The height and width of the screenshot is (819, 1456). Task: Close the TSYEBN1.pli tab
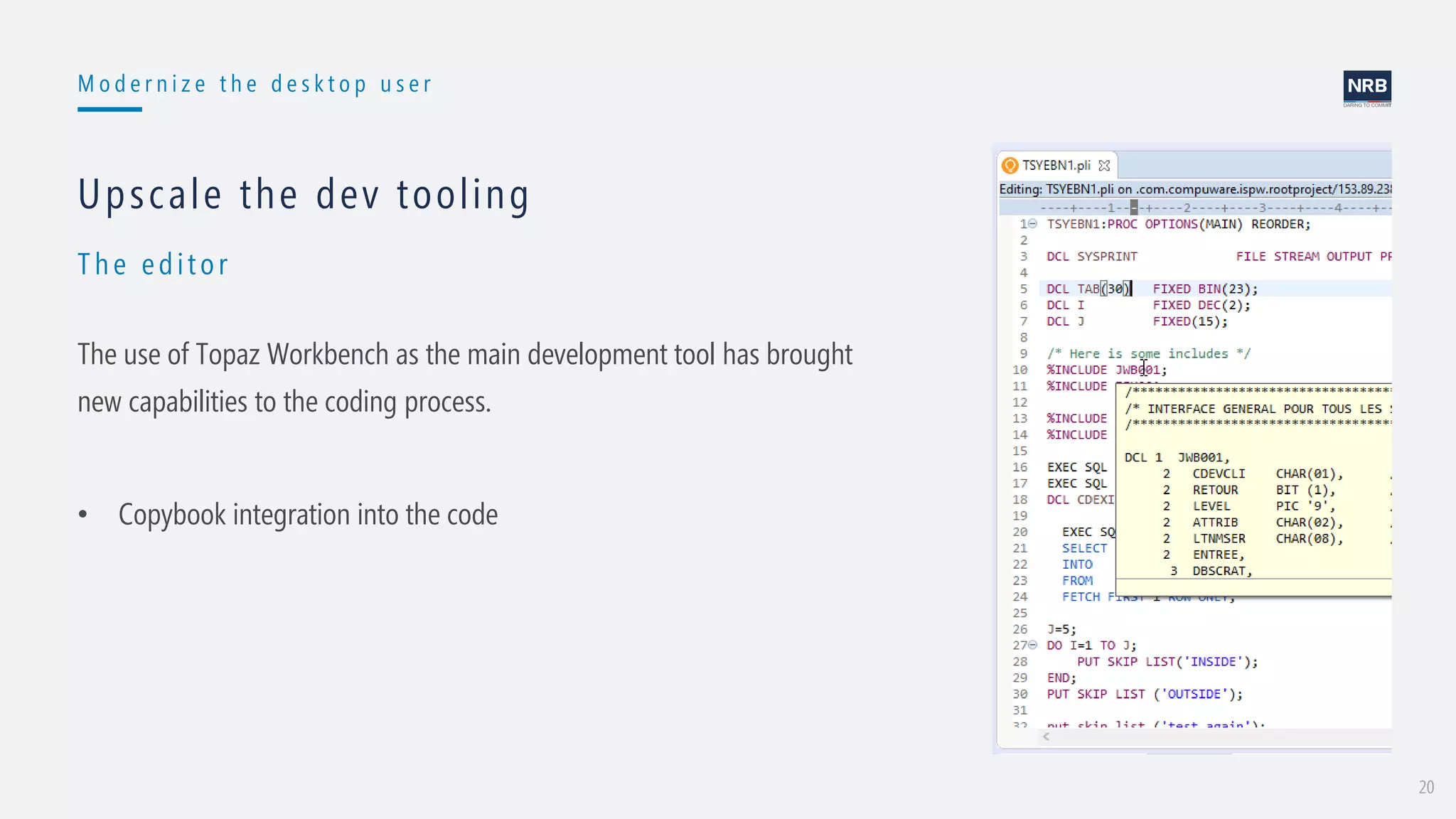pyautogui.click(x=1104, y=166)
